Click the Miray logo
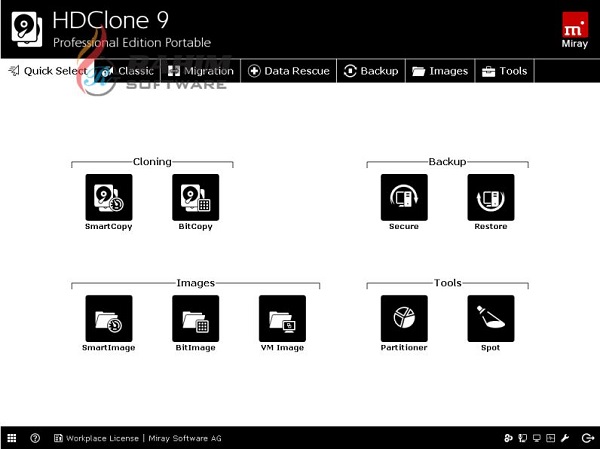 575,30
